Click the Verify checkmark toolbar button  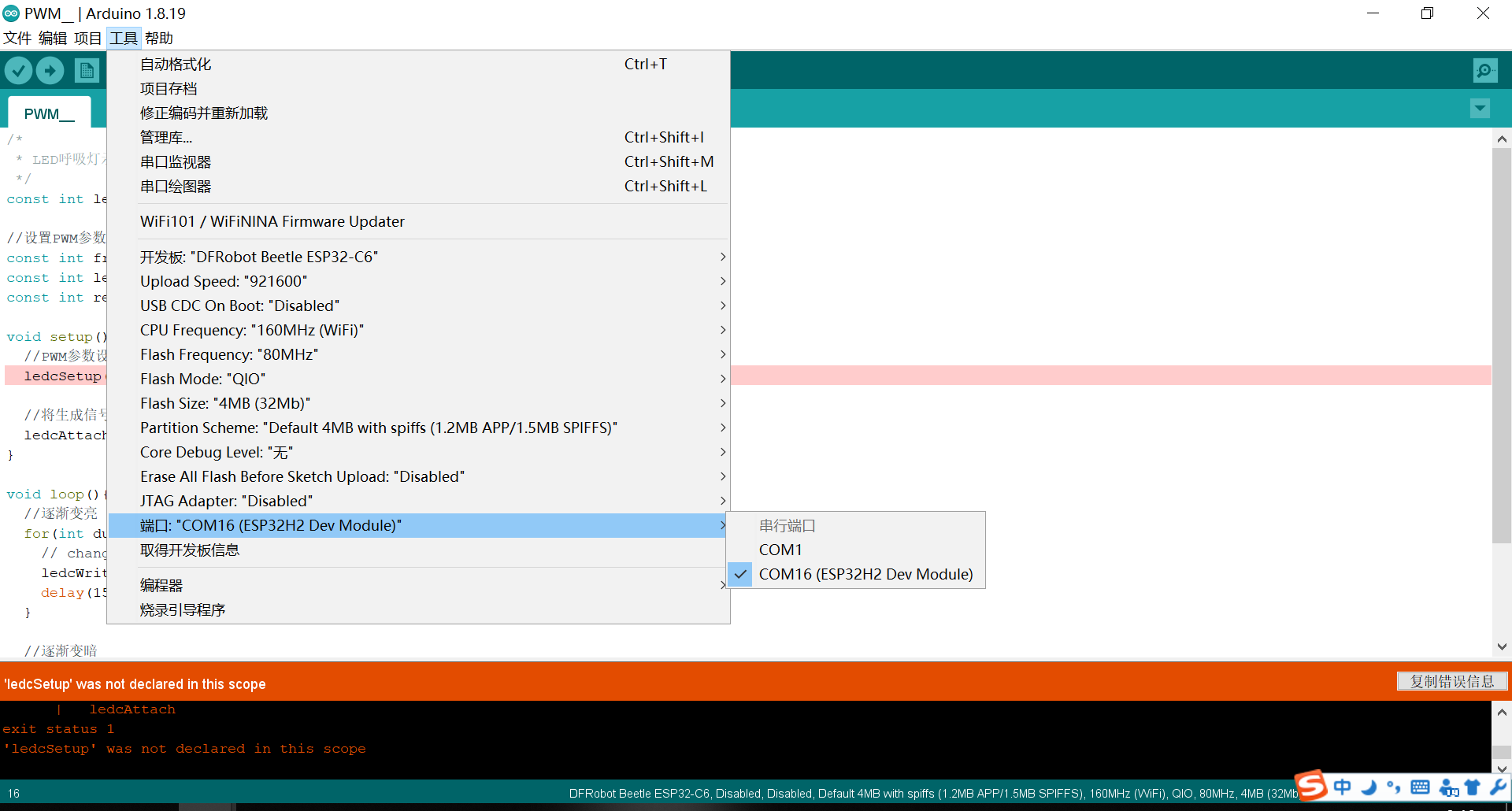click(19, 71)
